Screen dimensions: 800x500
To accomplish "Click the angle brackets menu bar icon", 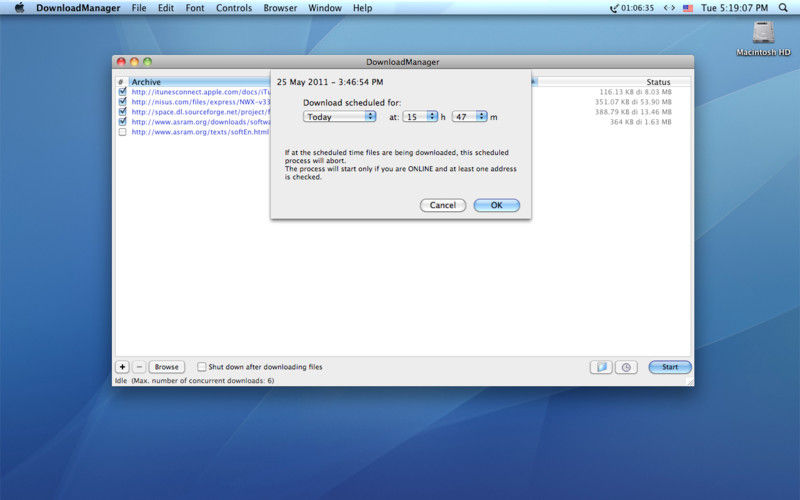I will (x=669, y=8).
